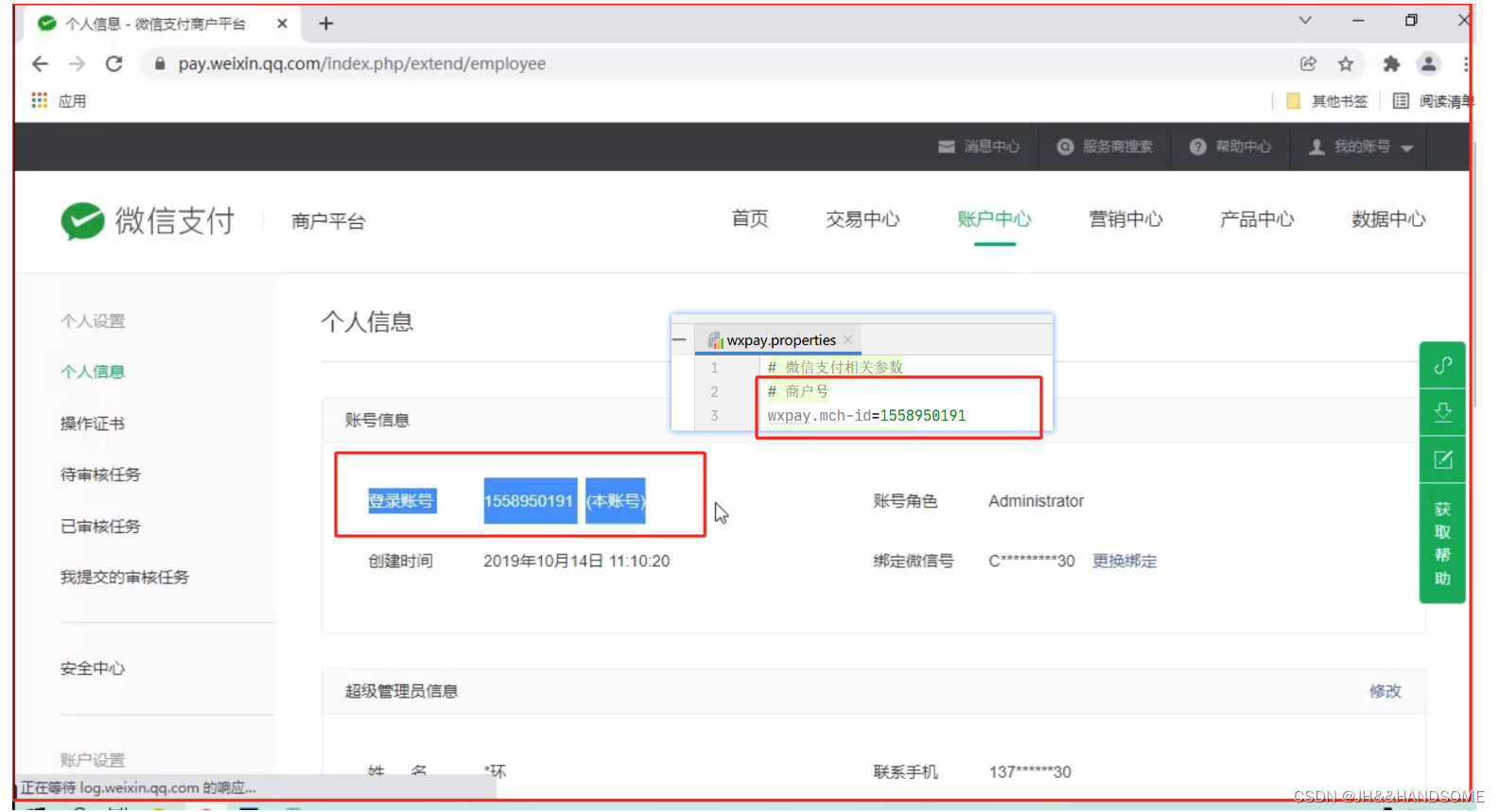Open a new browser tab
This screenshot has height=812, width=1499.
tap(326, 24)
